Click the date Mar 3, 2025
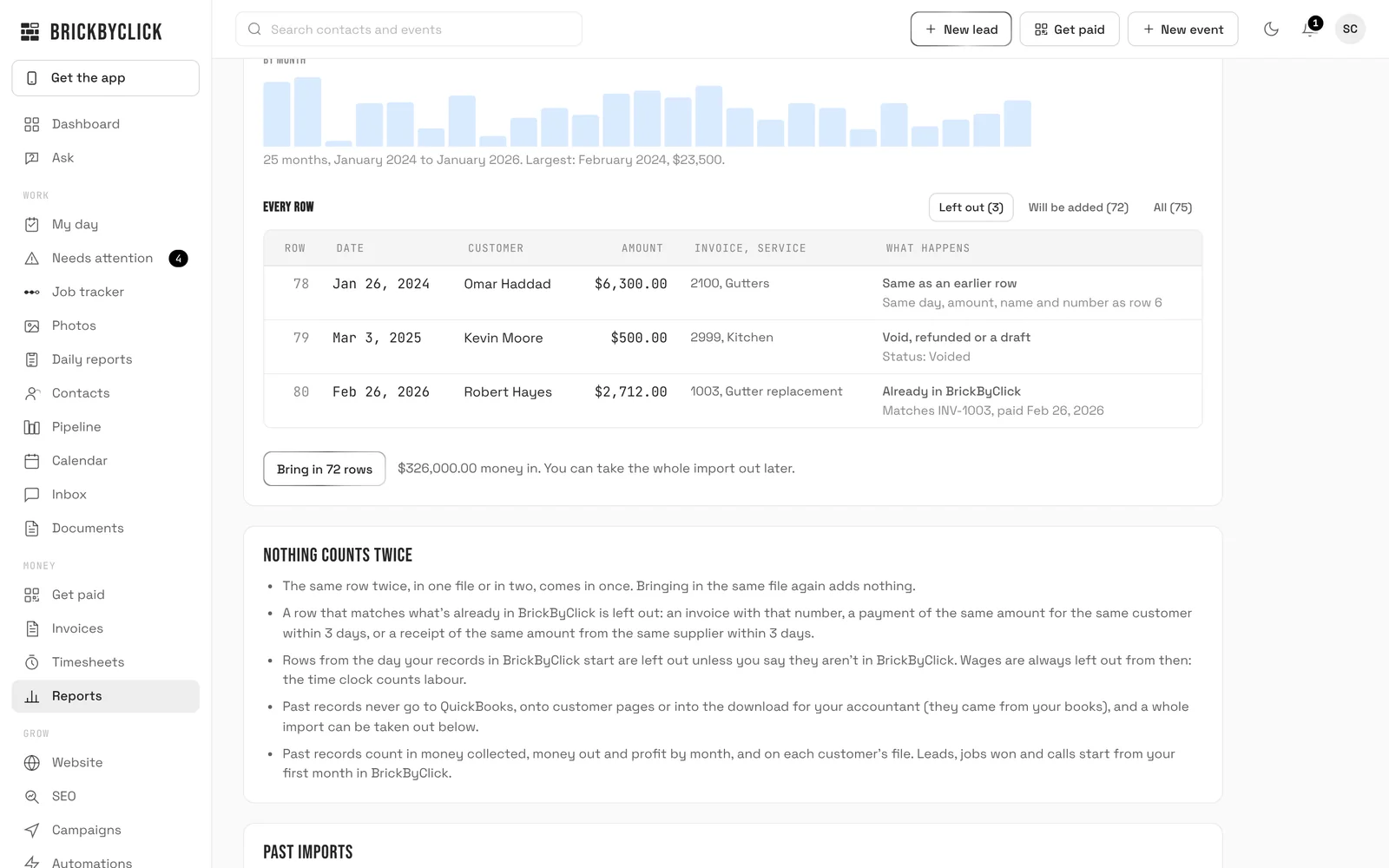Screen dimensions: 1389x868 coord(377,338)
